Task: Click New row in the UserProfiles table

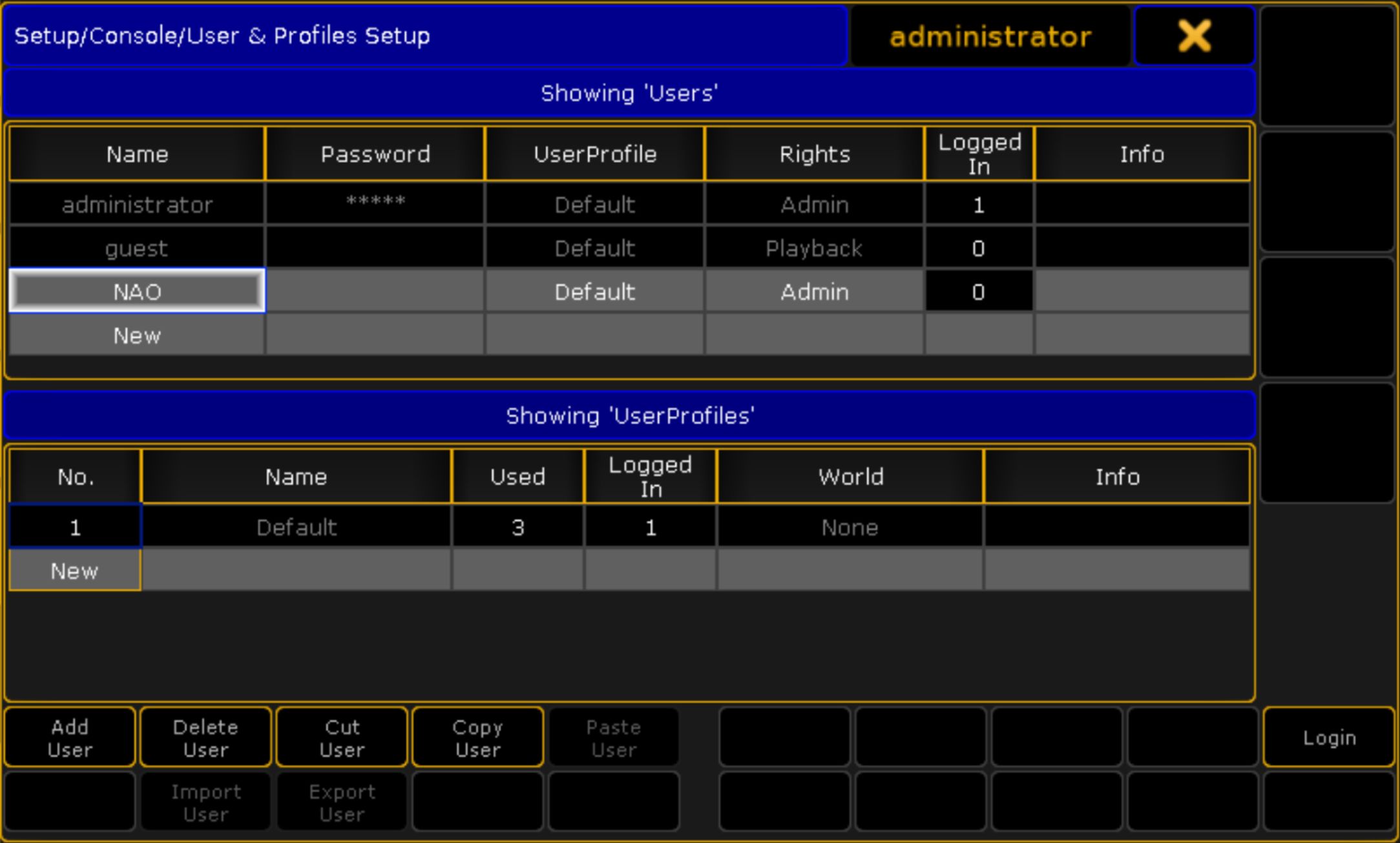Action: [75, 571]
